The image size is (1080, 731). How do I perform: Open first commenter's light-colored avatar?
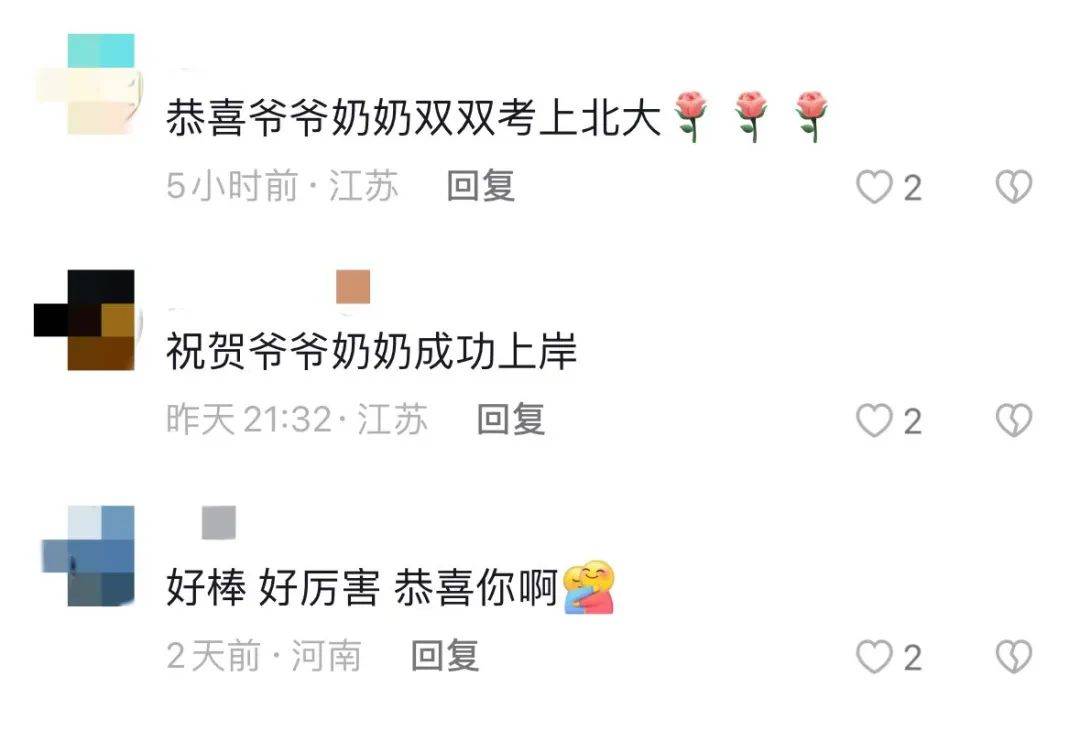click(88, 84)
